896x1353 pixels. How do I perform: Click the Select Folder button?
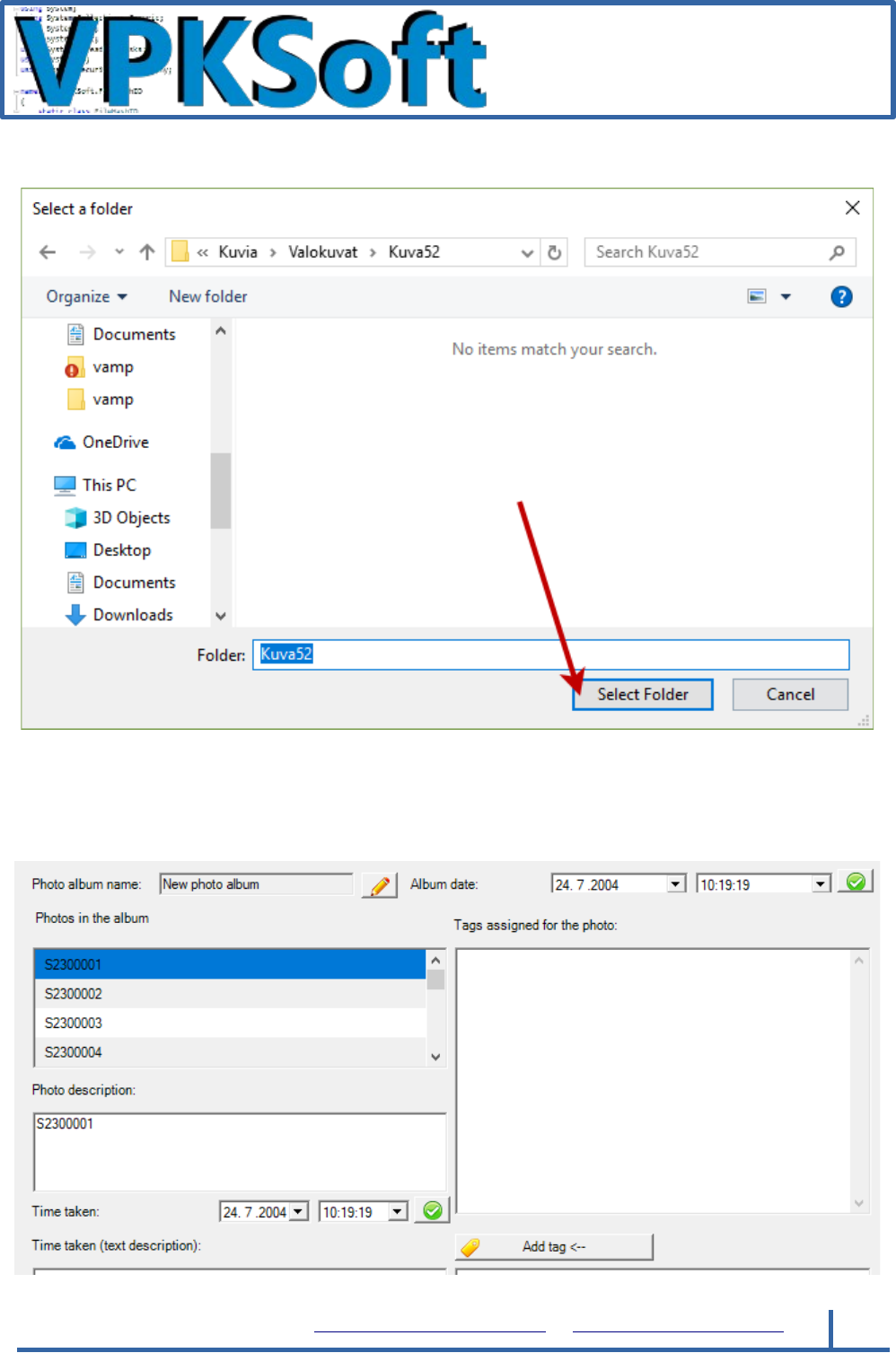click(643, 694)
